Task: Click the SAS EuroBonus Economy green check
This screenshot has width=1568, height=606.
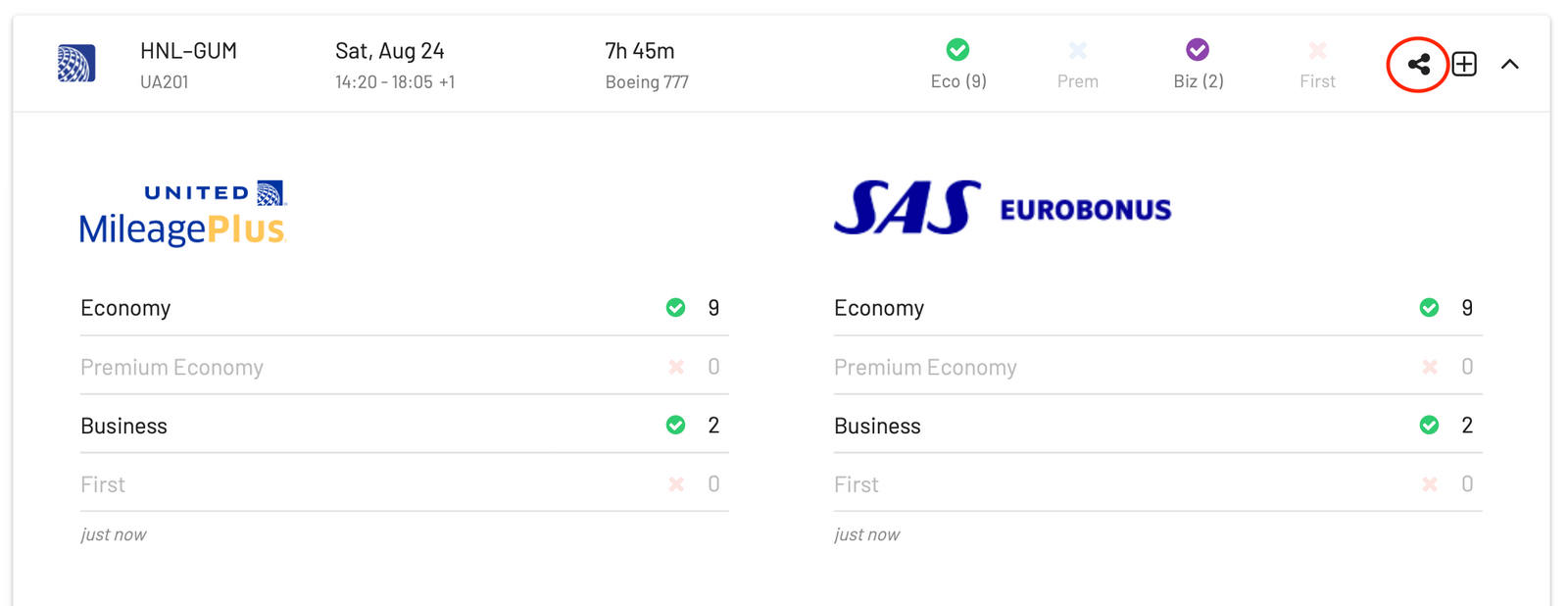Action: tap(1429, 308)
